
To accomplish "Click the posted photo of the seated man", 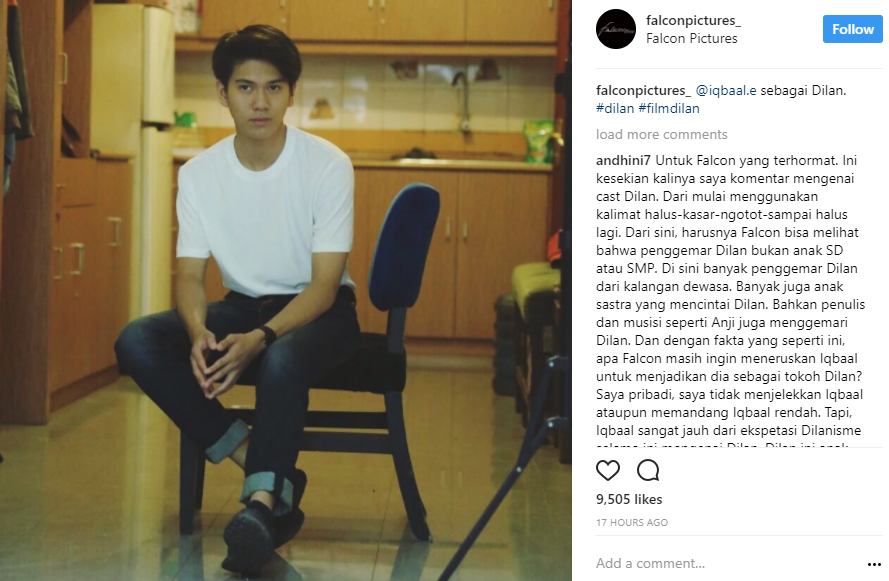I will click(286, 290).
